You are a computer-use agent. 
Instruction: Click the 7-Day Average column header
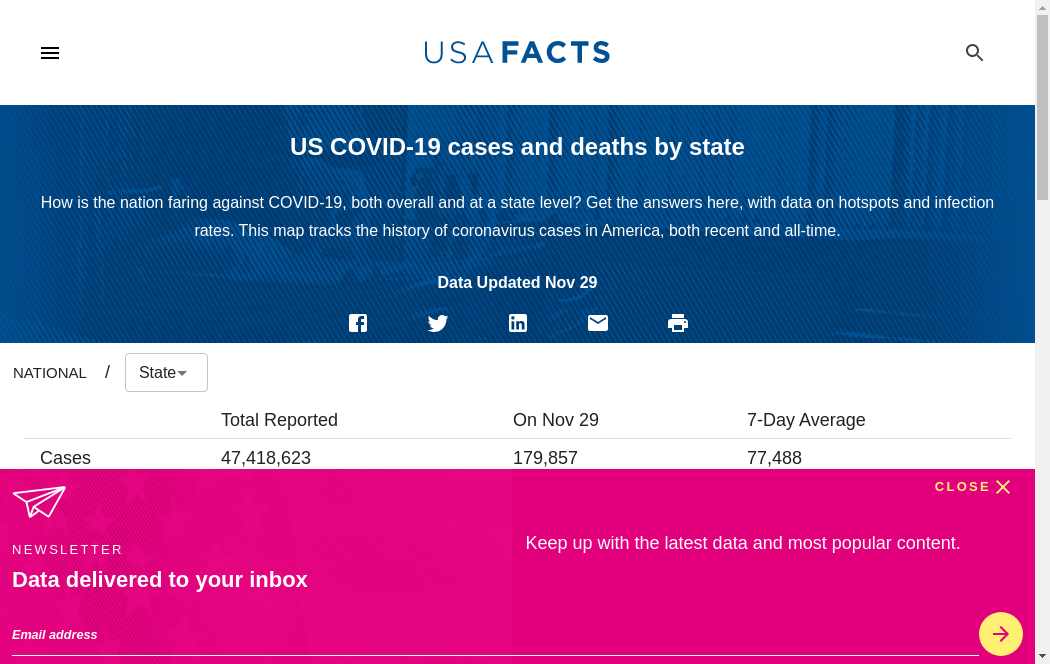[x=806, y=420]
